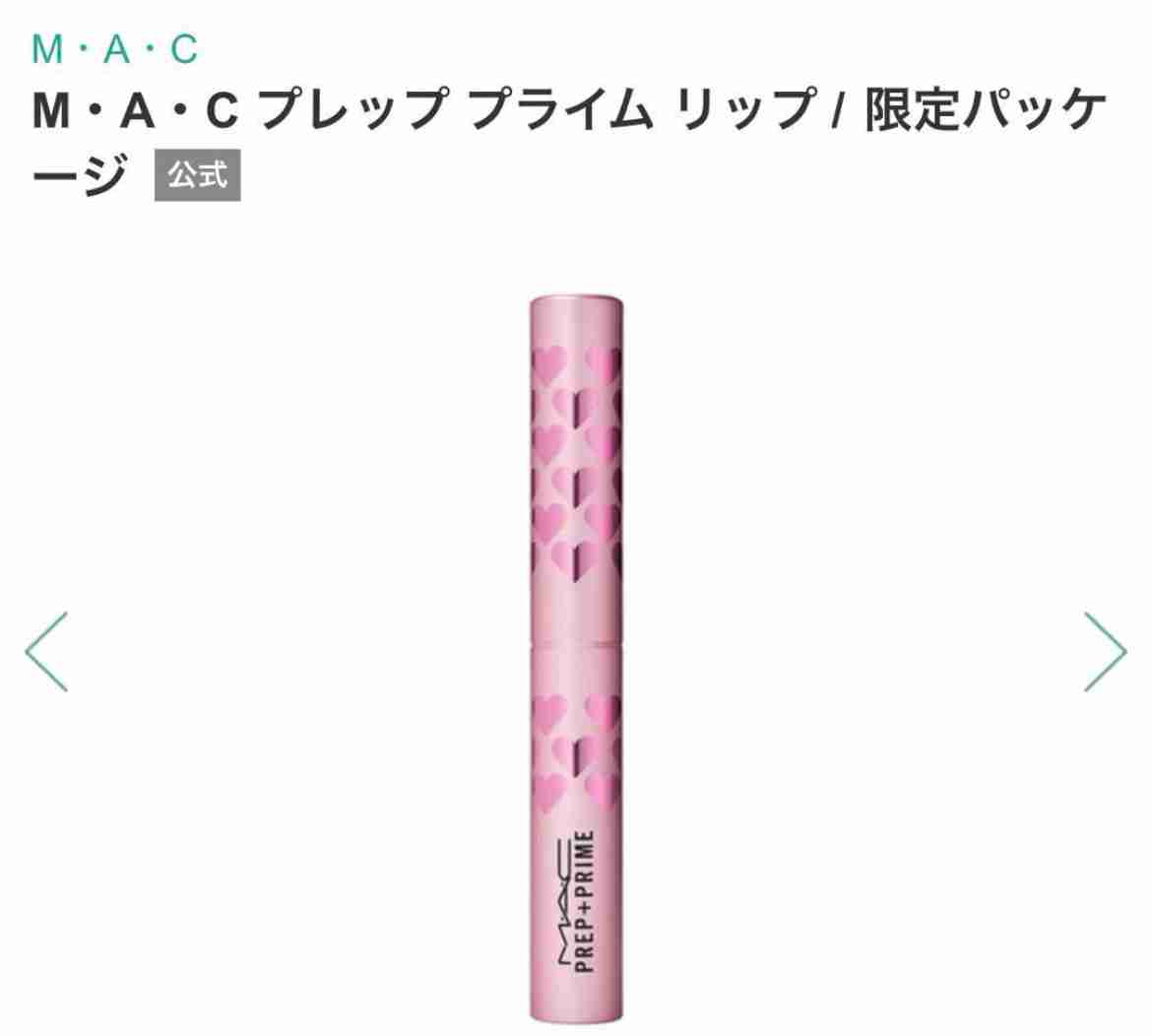Screen dimensions: 1152x1036
Task: Select the 限定パッケ text in the title
Action: [x=986, y=108]
